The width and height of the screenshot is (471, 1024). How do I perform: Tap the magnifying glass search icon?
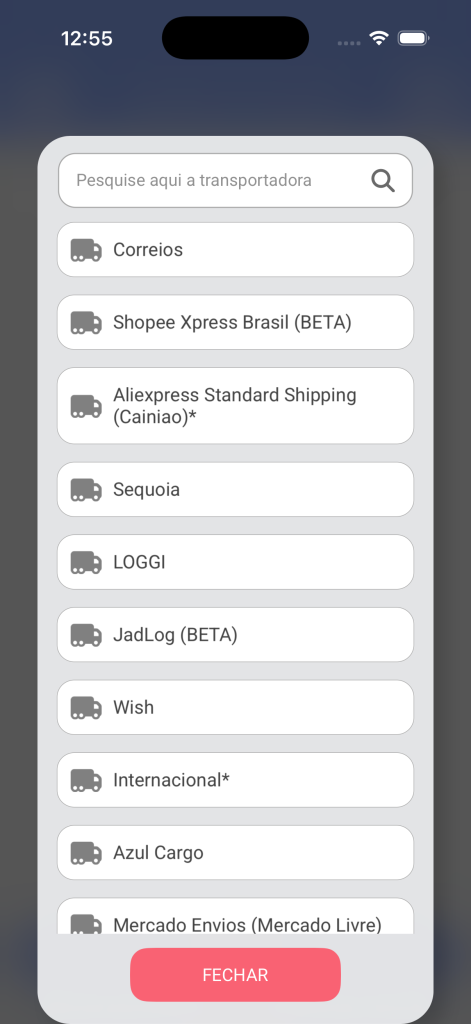pyautogui.click(x=383, y=180)
